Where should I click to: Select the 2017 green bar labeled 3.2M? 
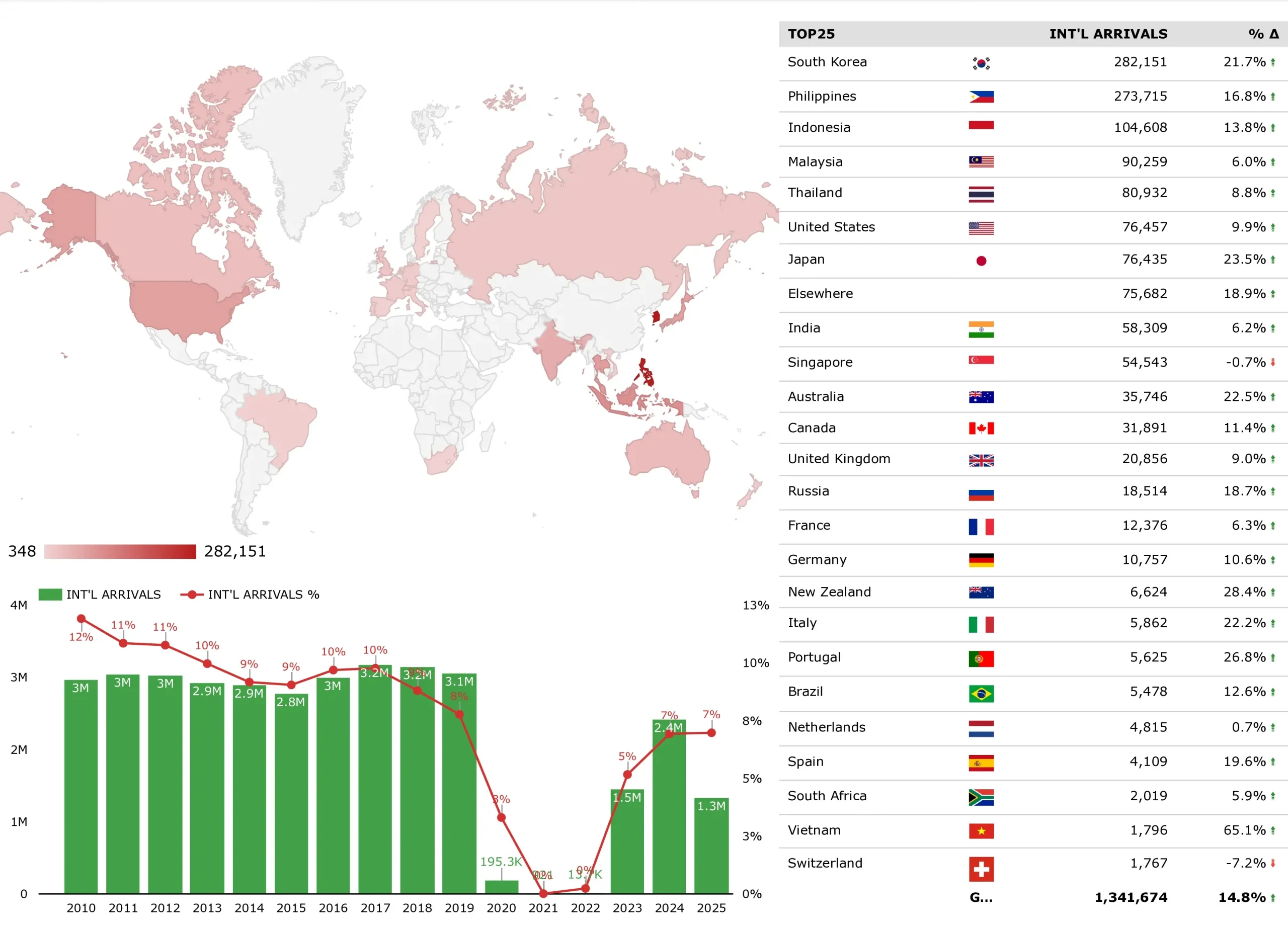[x=375, y=779]
